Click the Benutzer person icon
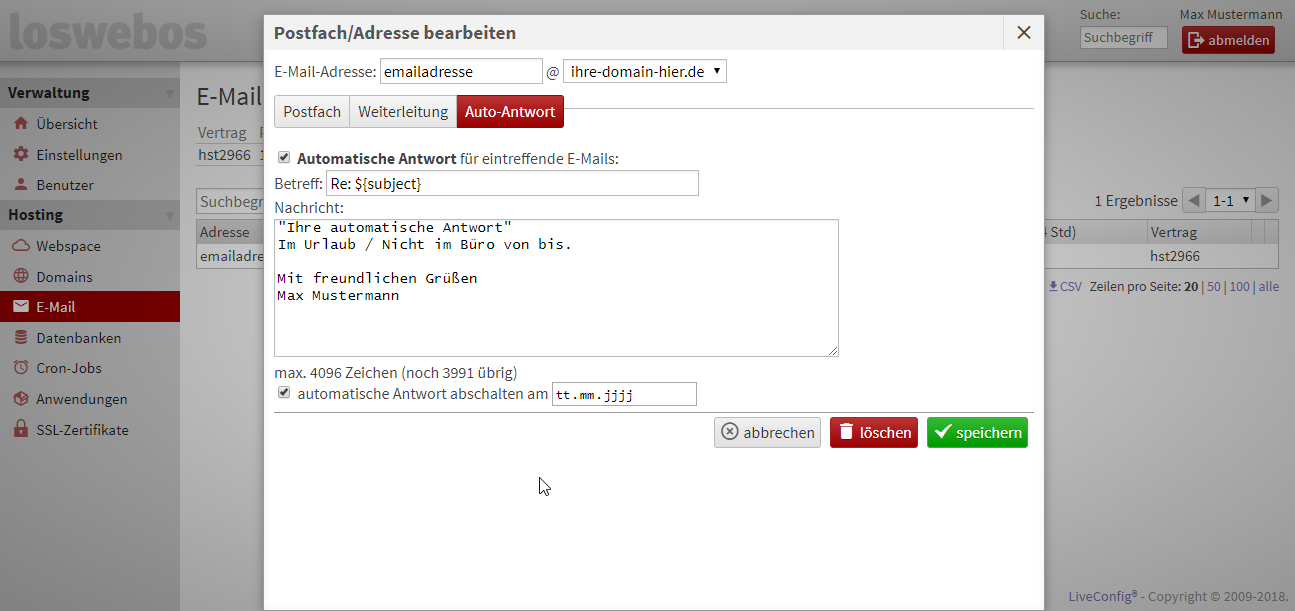 (20, 185)
